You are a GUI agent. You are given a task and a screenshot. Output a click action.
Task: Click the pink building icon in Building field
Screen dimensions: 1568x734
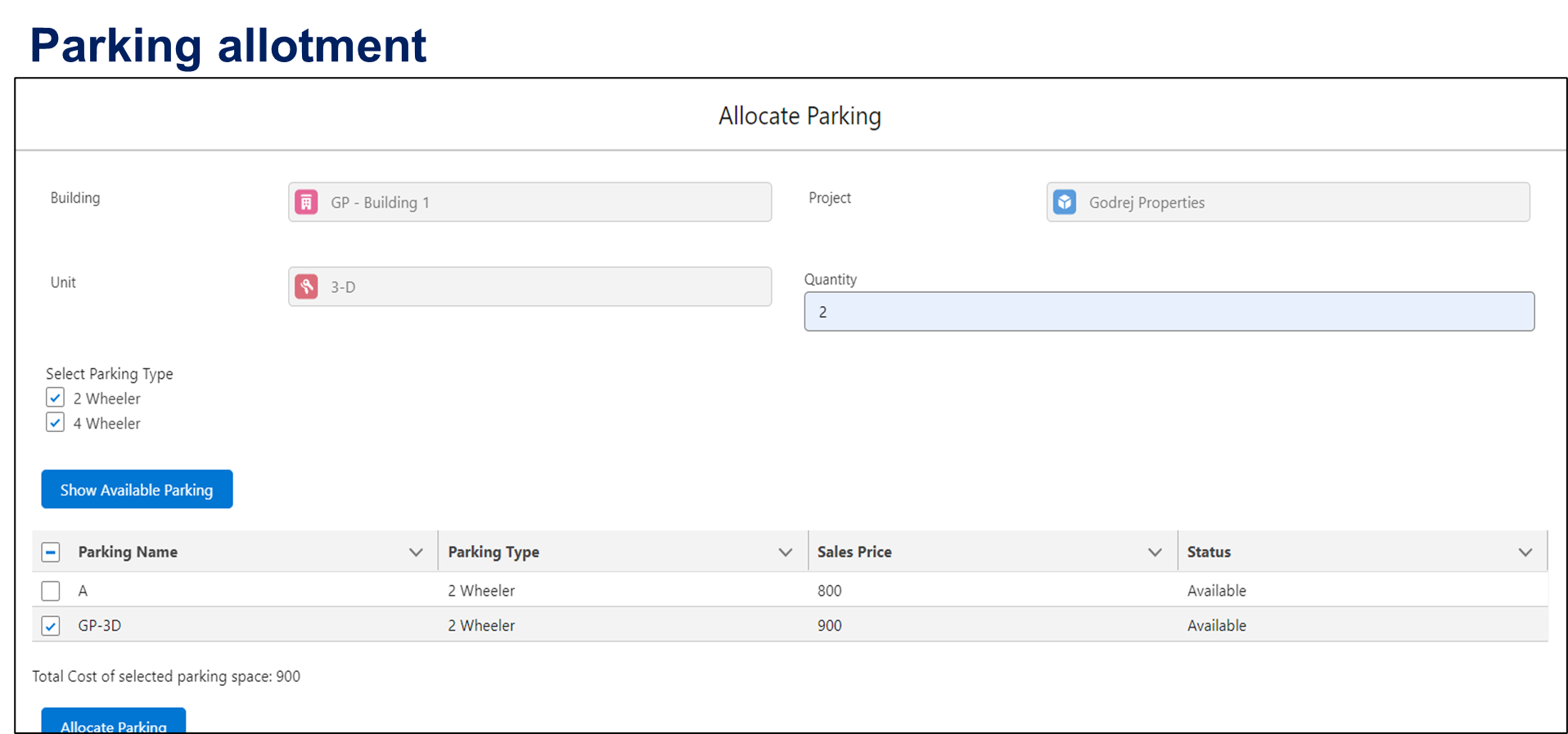(306, 202)
